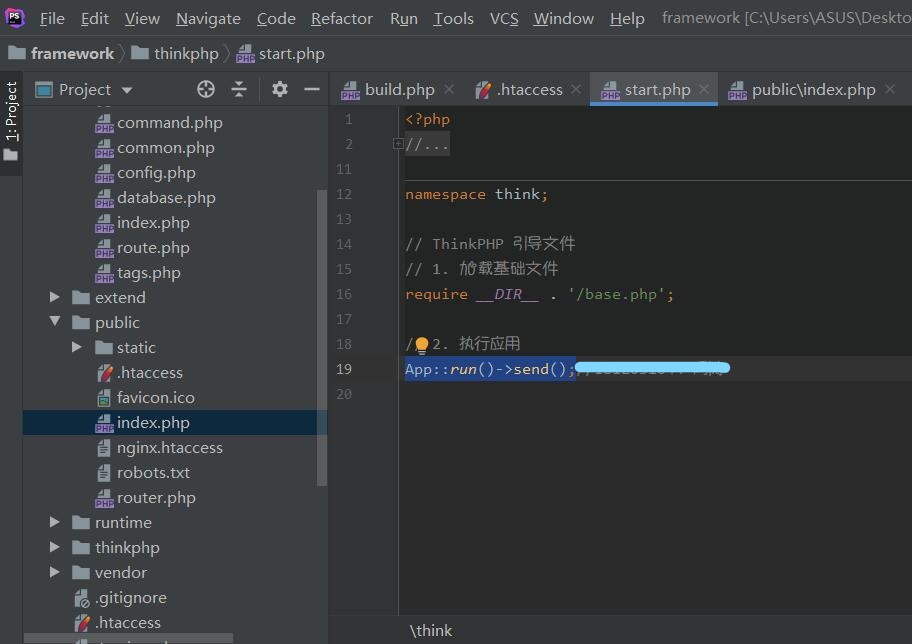This screenshot has width=912, height=644.
Task: Expand the vendor folder arrow
Action: tap(55, 572)
